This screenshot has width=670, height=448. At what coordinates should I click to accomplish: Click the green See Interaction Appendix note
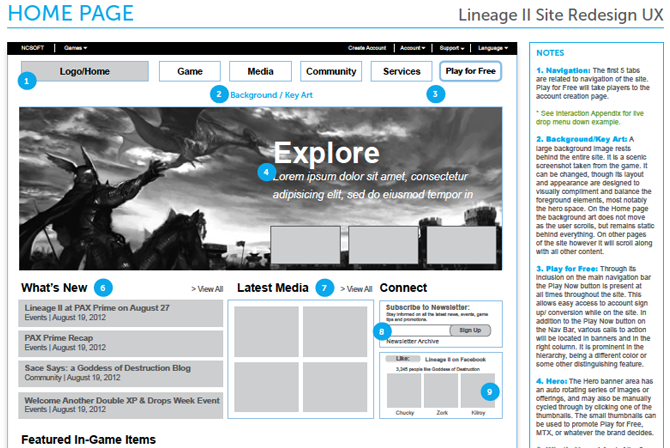tap(590, 118)
